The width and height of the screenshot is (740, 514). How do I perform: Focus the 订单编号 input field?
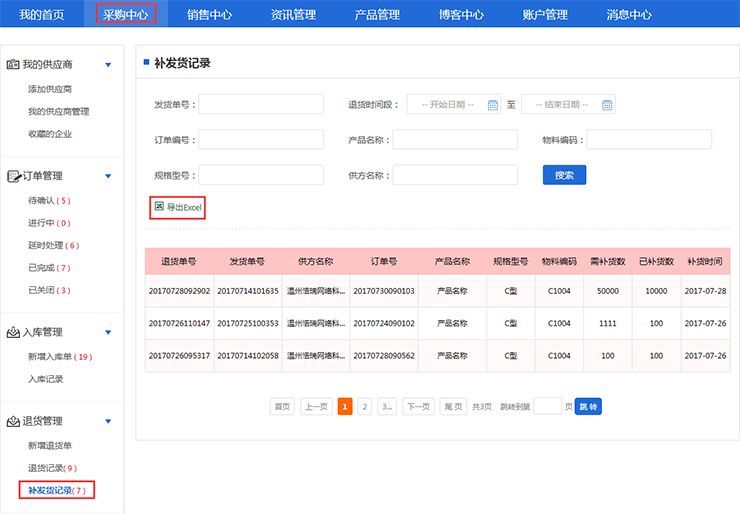(261, 140)
